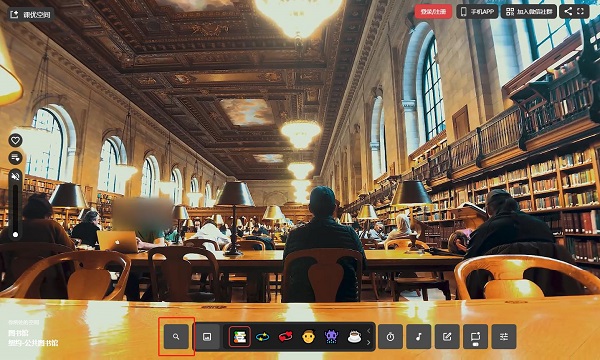
Task: Open the stopwatch timer tool
Action: [390, 337]
